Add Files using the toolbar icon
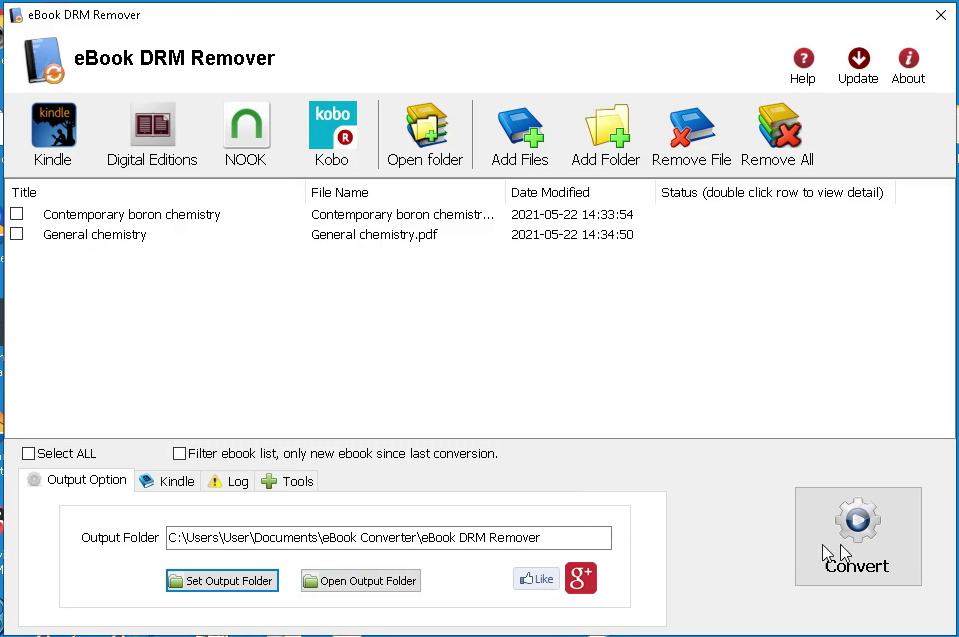959x637 pixels. coord(520,127)
